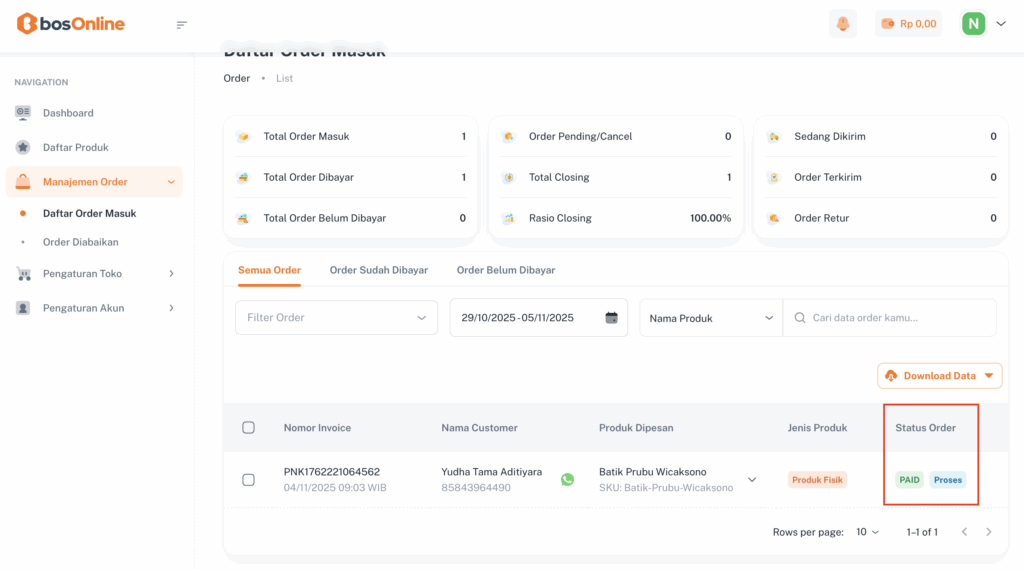Open the Rp 0.00 wallet balance
Screen dimensions: 1024x570
click(908, 24)
